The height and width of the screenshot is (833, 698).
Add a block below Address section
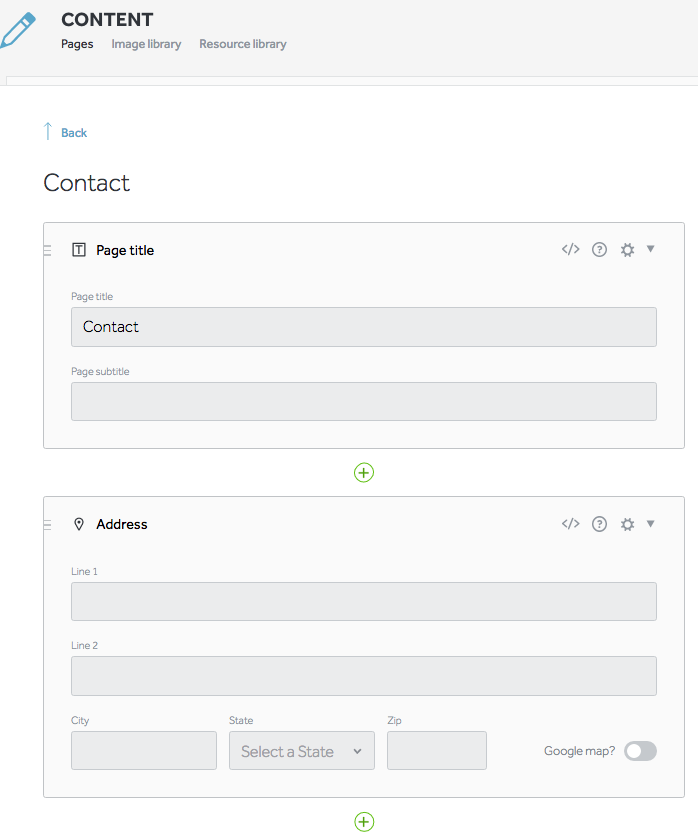[364, 821]
